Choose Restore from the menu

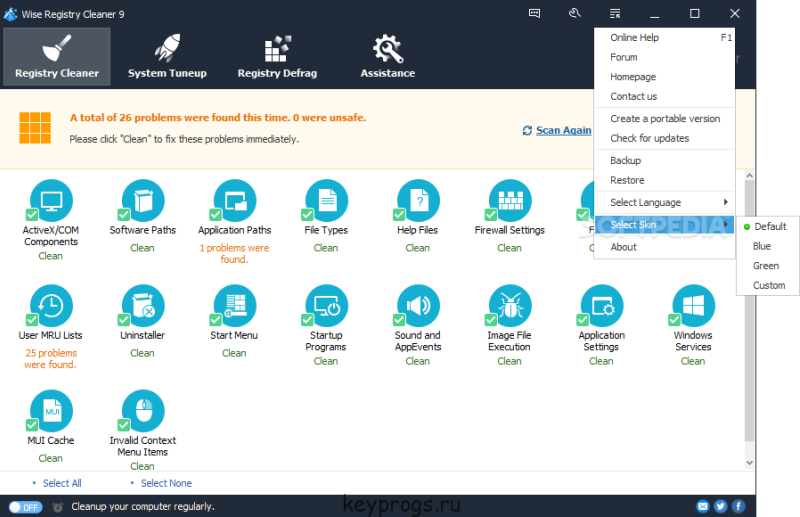[x=664, y=180]
